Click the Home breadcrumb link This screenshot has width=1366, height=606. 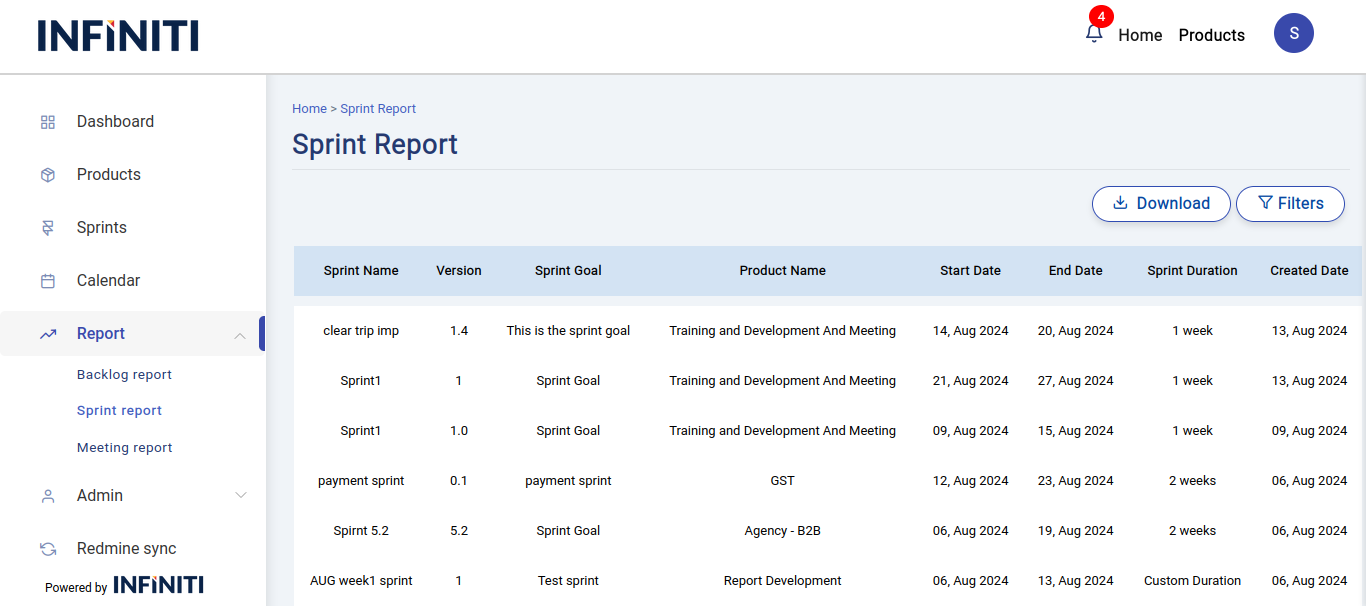pyautogui.click(x=309, y=109)
